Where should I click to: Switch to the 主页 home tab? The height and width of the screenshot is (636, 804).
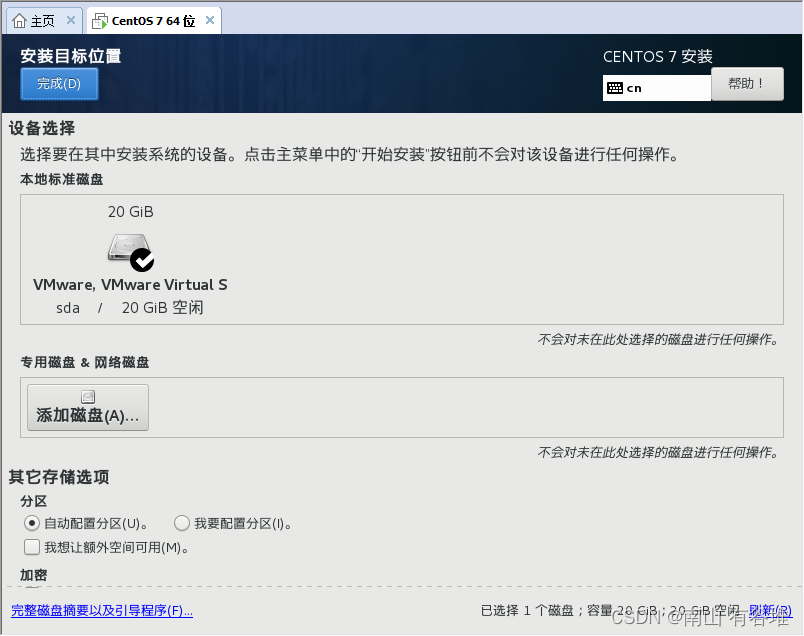pyautogui.click(x=42, y=21)
